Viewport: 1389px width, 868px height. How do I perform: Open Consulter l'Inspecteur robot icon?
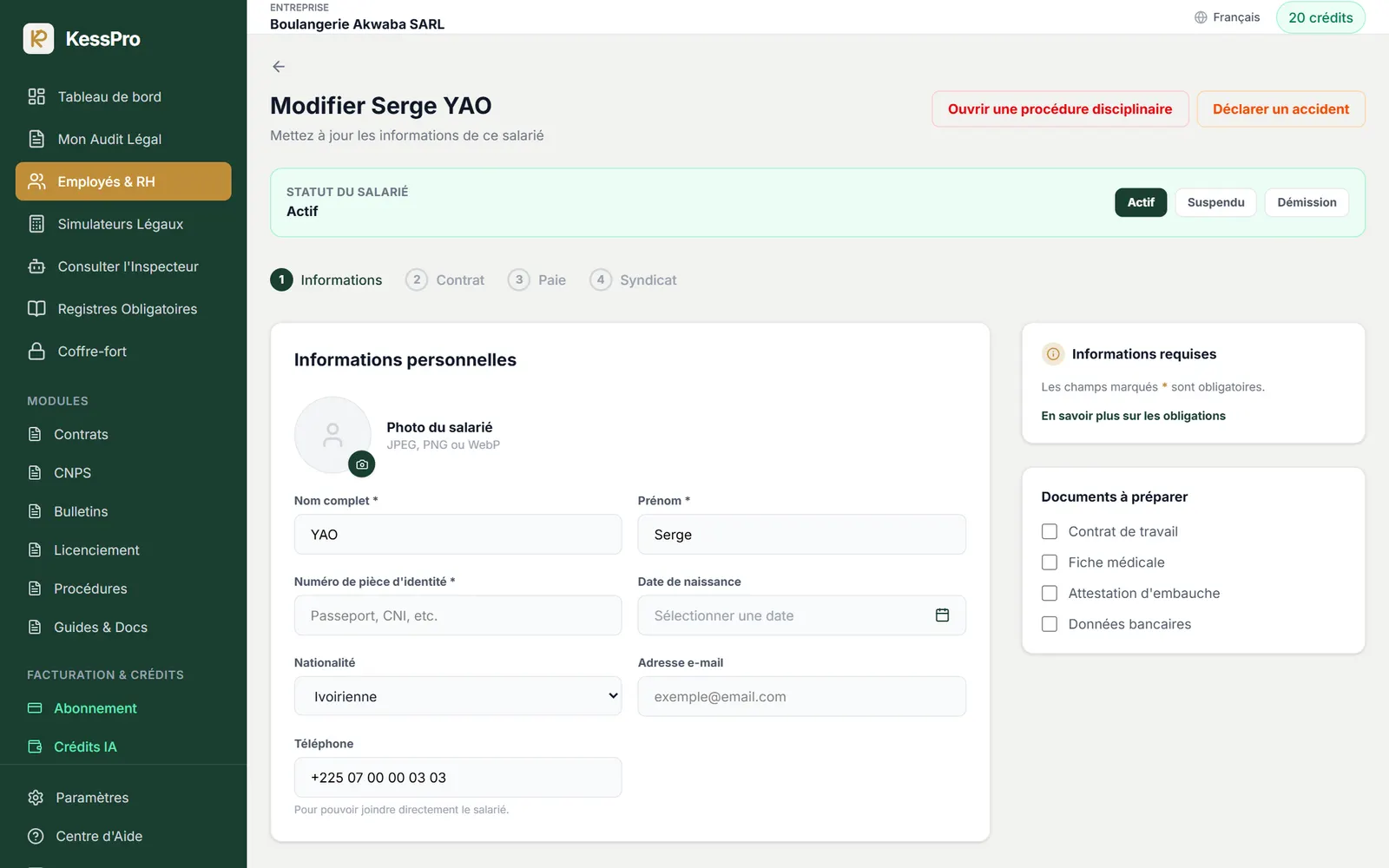36,266
